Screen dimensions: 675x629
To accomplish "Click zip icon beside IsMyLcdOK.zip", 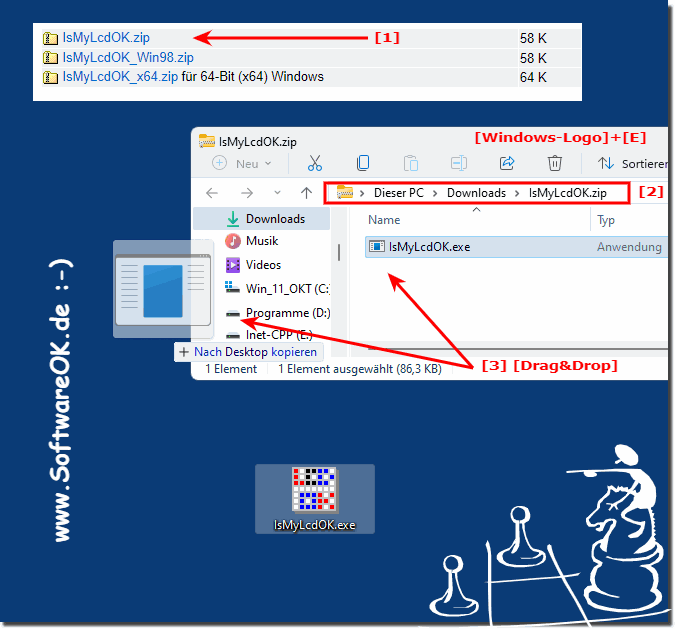I will click(x=50, y=38).
